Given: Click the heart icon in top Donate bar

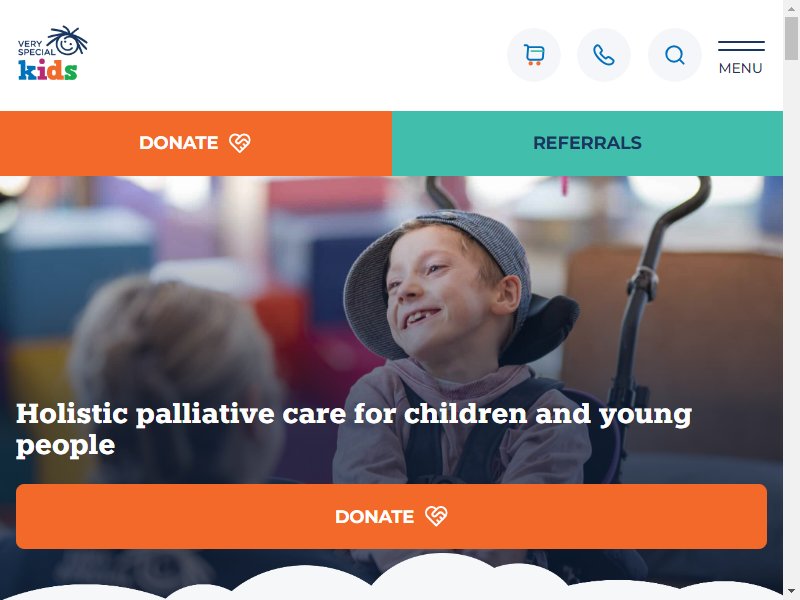Looking at the screenshot, I should (x=239, y=143).
